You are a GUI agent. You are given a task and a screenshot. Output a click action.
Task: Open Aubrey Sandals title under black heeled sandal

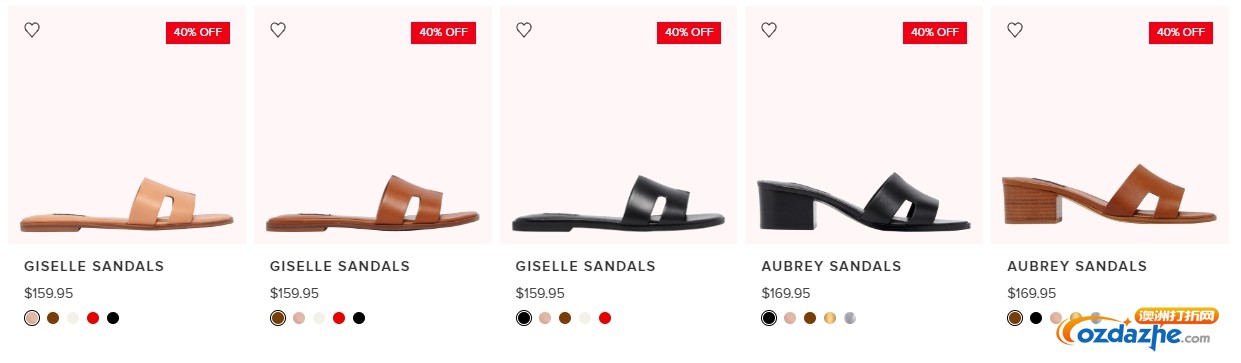pyautogui.click(x=831, y=266)
